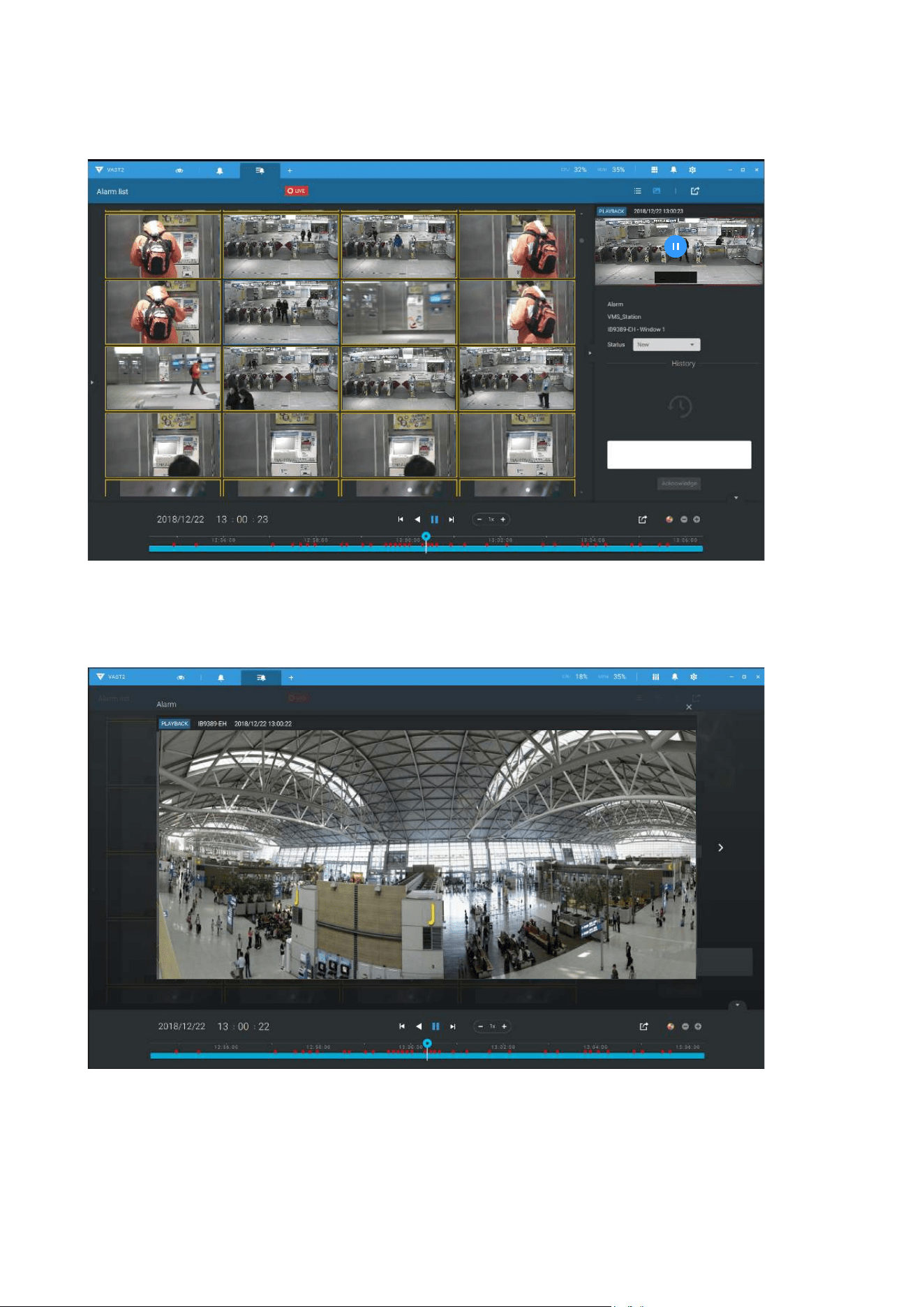
Task: Click IB9389-EH - Window 1 text
Action: click(x=636, y=330)
